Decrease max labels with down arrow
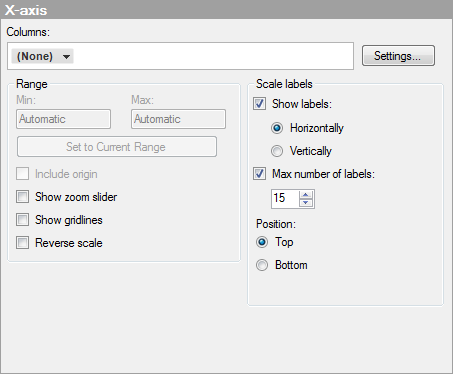This screenshot has height=374, width=453. 306,202
